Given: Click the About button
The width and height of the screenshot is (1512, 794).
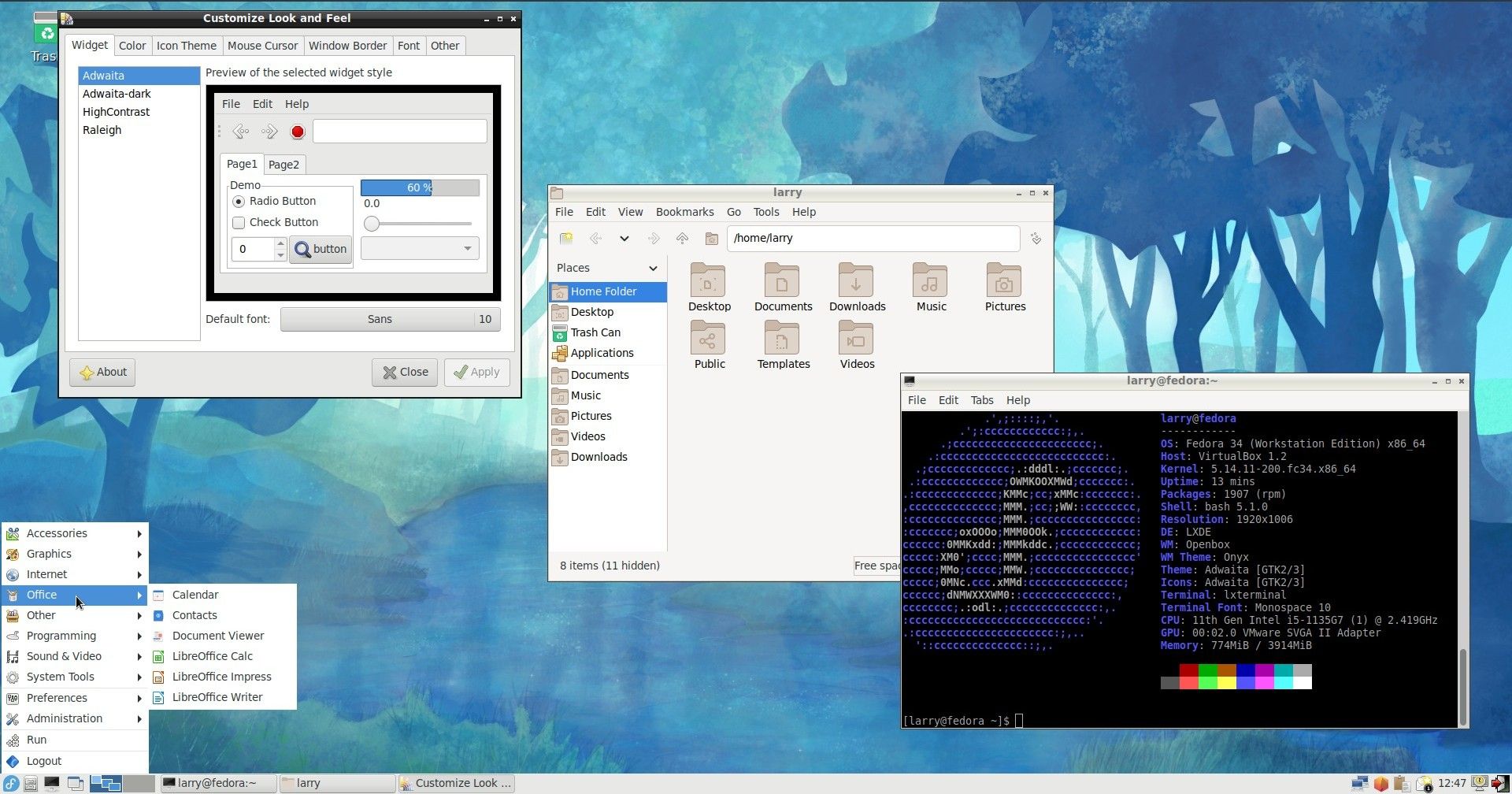Looking at the screenshot, I should point(102,372).
